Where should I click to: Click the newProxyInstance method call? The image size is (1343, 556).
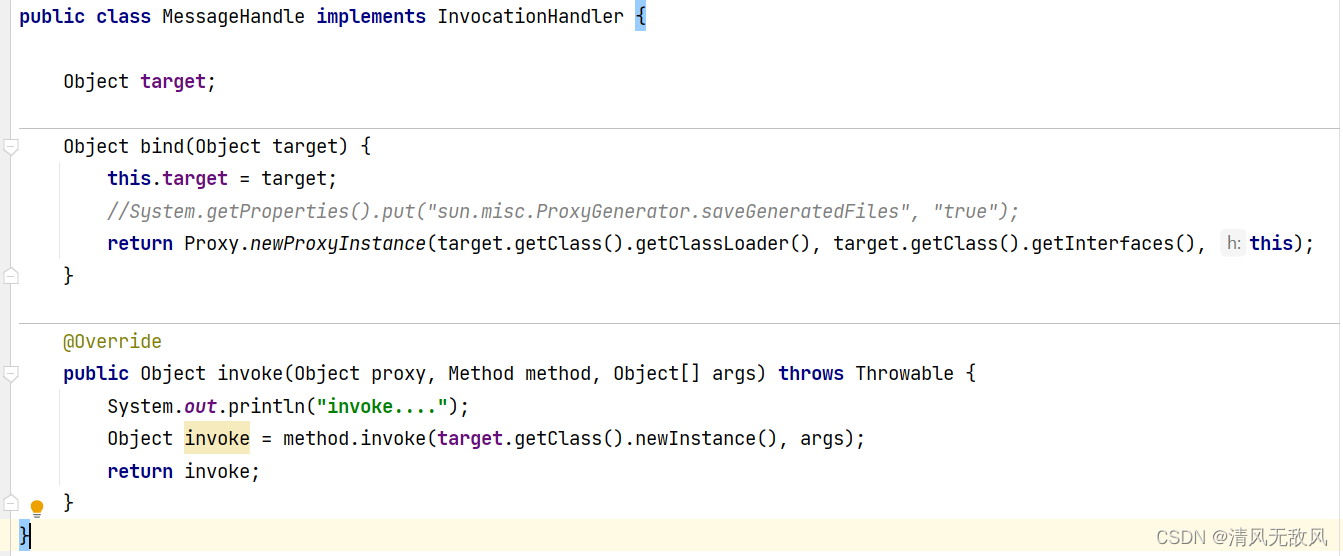click(x=338, y=243)
